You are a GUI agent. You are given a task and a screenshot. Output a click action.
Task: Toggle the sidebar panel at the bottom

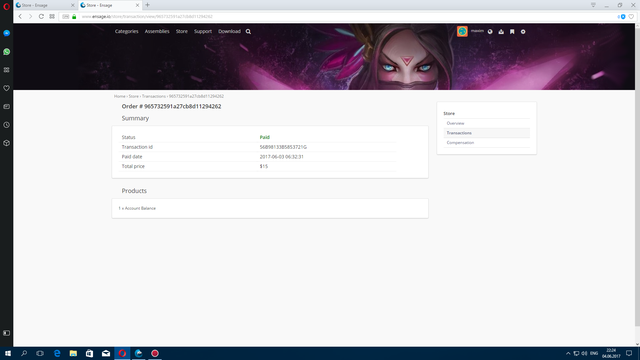(7, 333)
